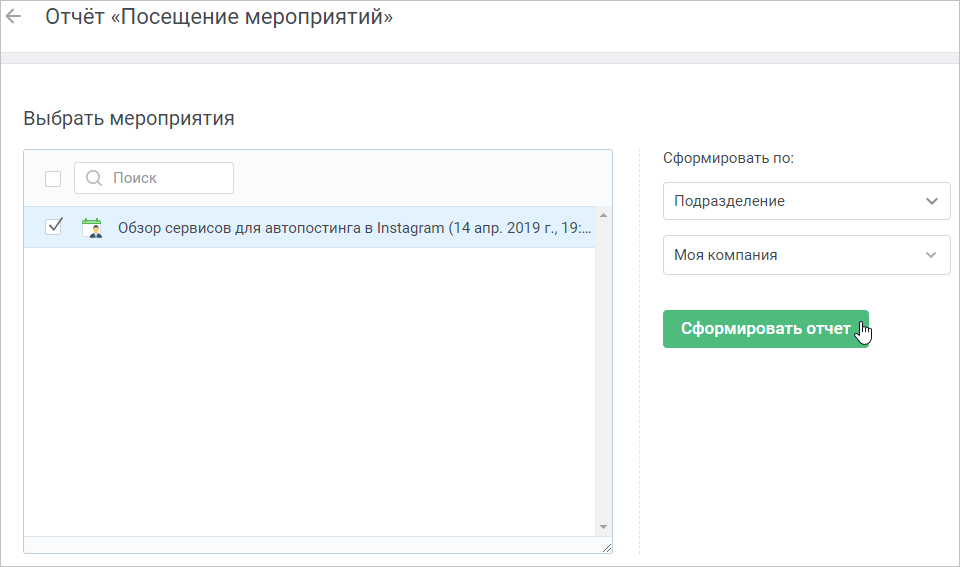Click the Сформировать отчет button

(x=765, y=329)
